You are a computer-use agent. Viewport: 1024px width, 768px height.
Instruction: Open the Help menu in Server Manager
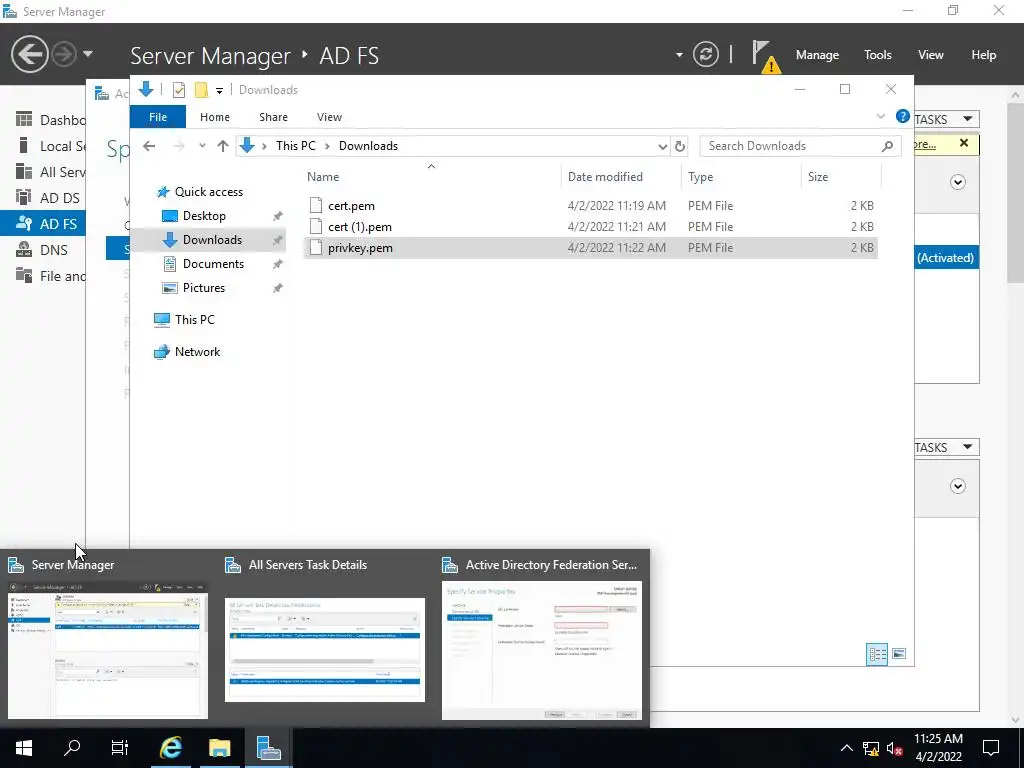coord(984,55)
